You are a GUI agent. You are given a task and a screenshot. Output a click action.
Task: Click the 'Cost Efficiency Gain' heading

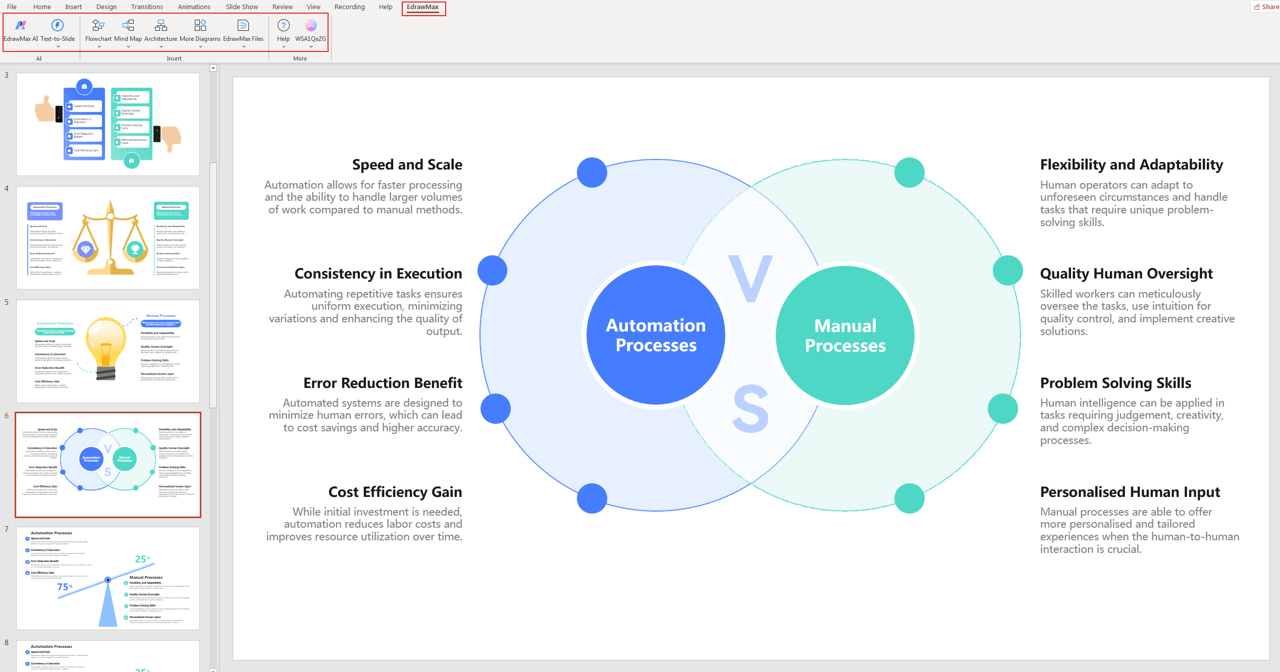395,492
